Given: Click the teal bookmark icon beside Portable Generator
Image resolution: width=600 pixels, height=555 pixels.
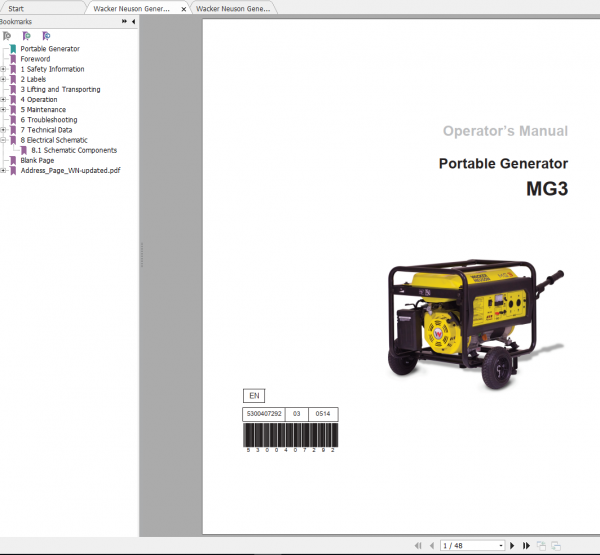Looking at the screenshot, I should point(13,49).
